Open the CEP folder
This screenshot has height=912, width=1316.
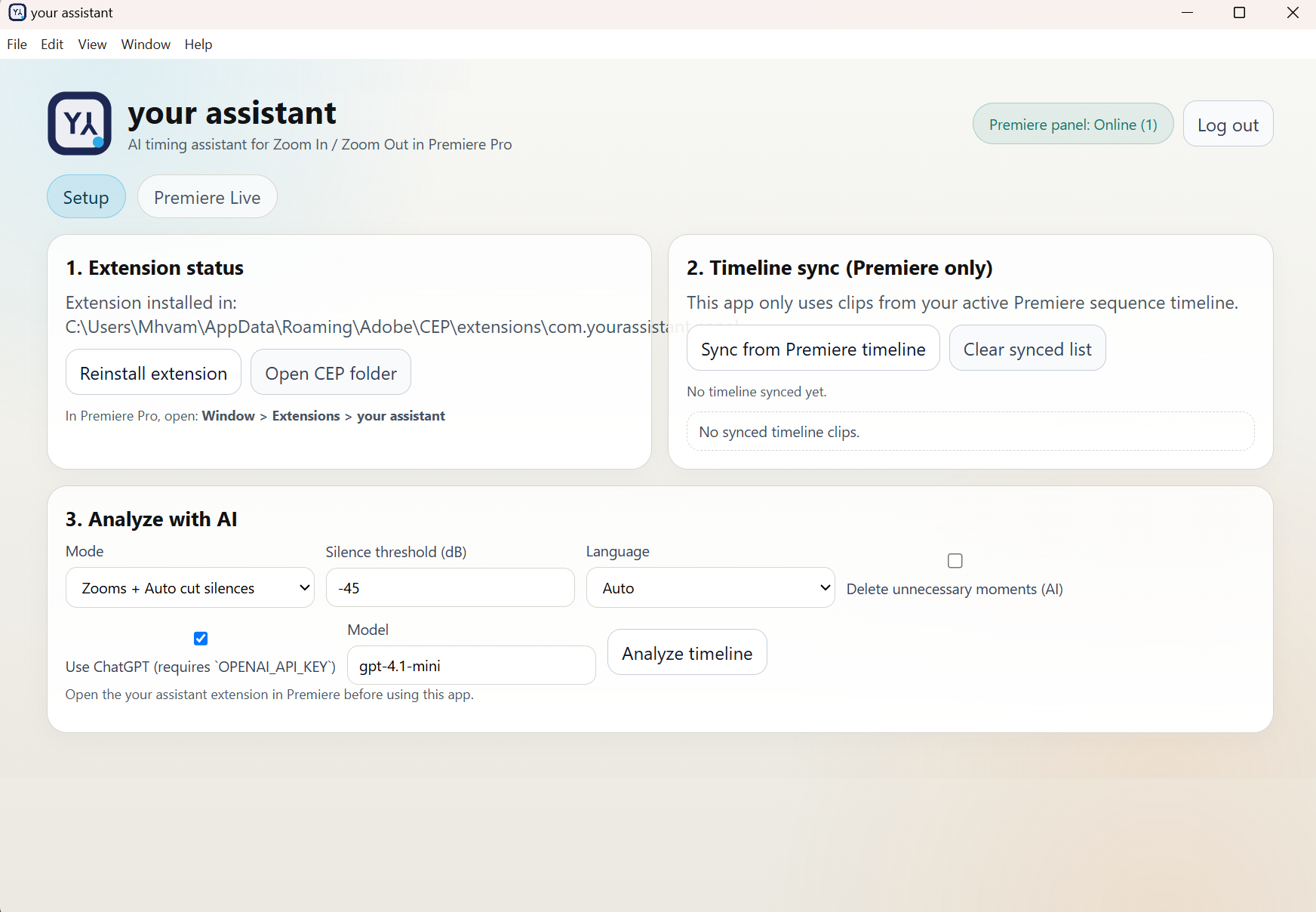[331, 372]
